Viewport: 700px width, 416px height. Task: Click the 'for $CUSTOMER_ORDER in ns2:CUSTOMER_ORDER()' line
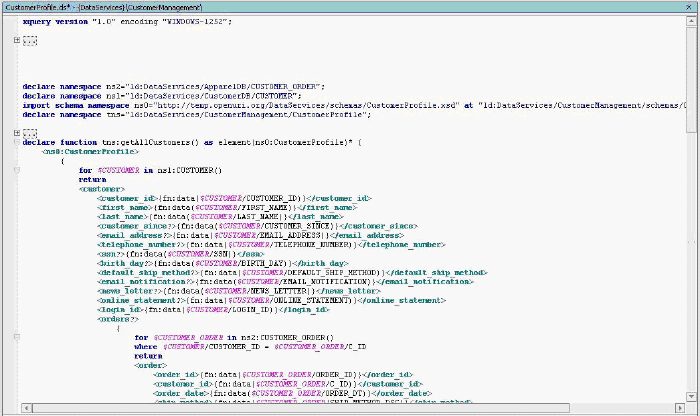click(234, 337)
